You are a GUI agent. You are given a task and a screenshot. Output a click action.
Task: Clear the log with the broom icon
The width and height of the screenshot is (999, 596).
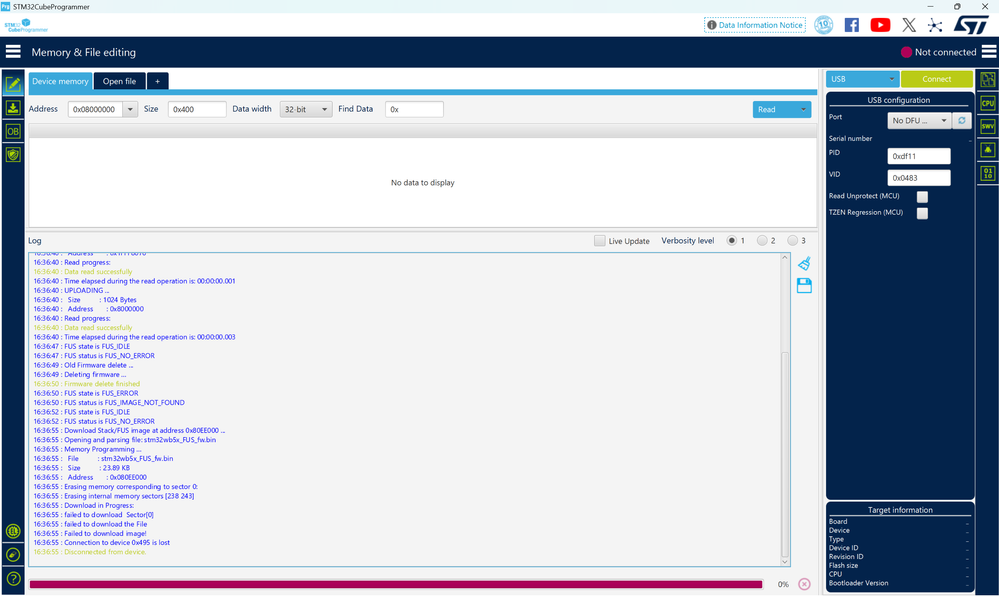[804, 263]
